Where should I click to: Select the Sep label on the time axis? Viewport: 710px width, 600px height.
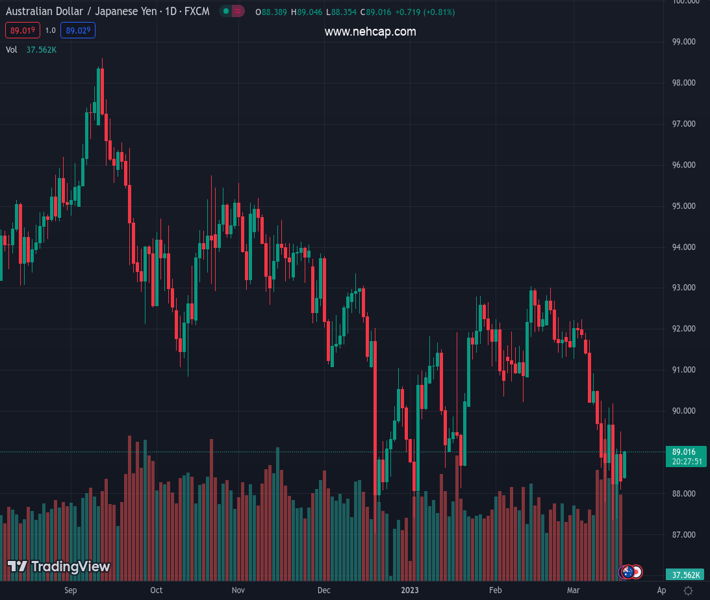coord(70,591)
